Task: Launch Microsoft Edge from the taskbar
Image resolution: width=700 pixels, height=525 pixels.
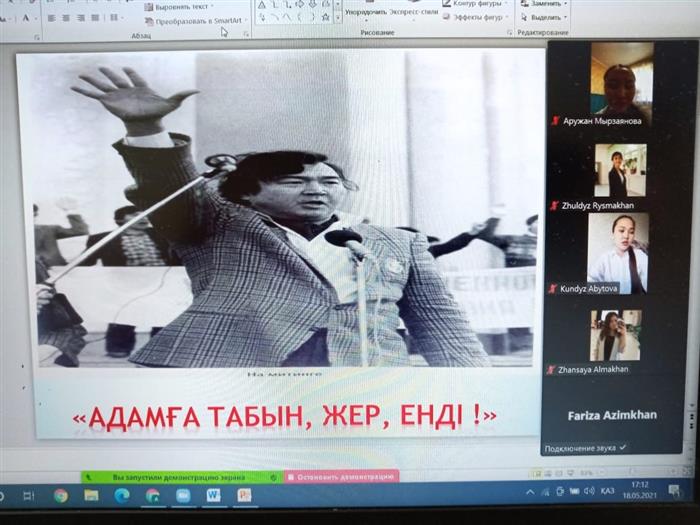Action: click(122, 495)
